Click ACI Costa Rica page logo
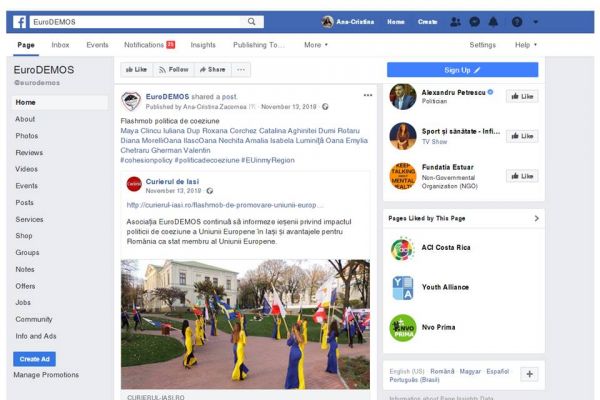The image size is (600, 400). (403, 249)
